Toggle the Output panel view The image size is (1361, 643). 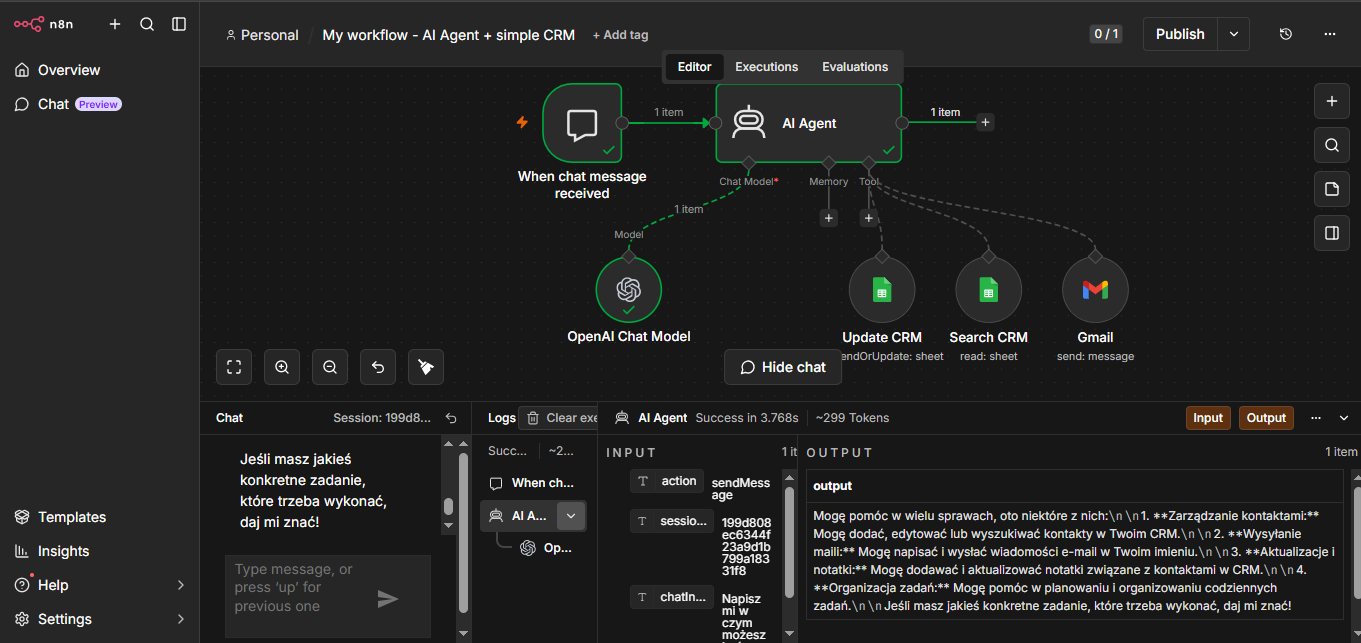point(1266,418)
